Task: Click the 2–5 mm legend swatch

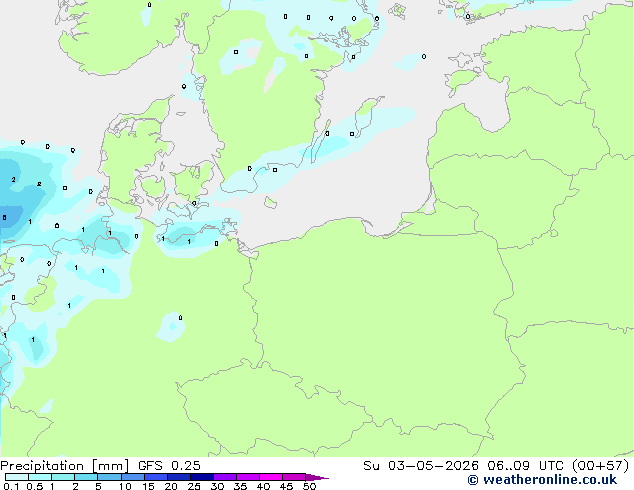Action: (86, 477)
